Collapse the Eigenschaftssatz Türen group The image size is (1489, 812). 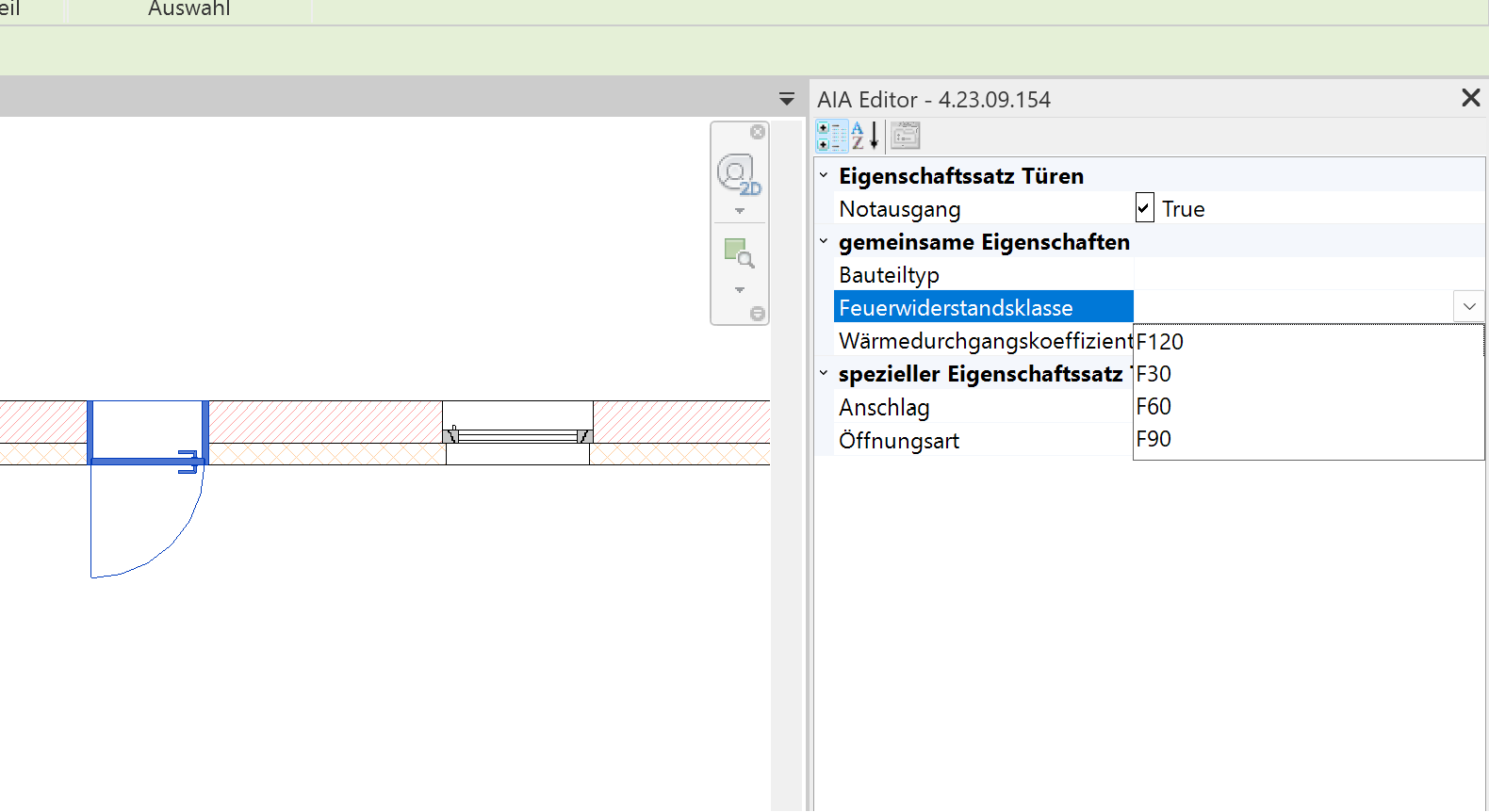coord(824,175)
